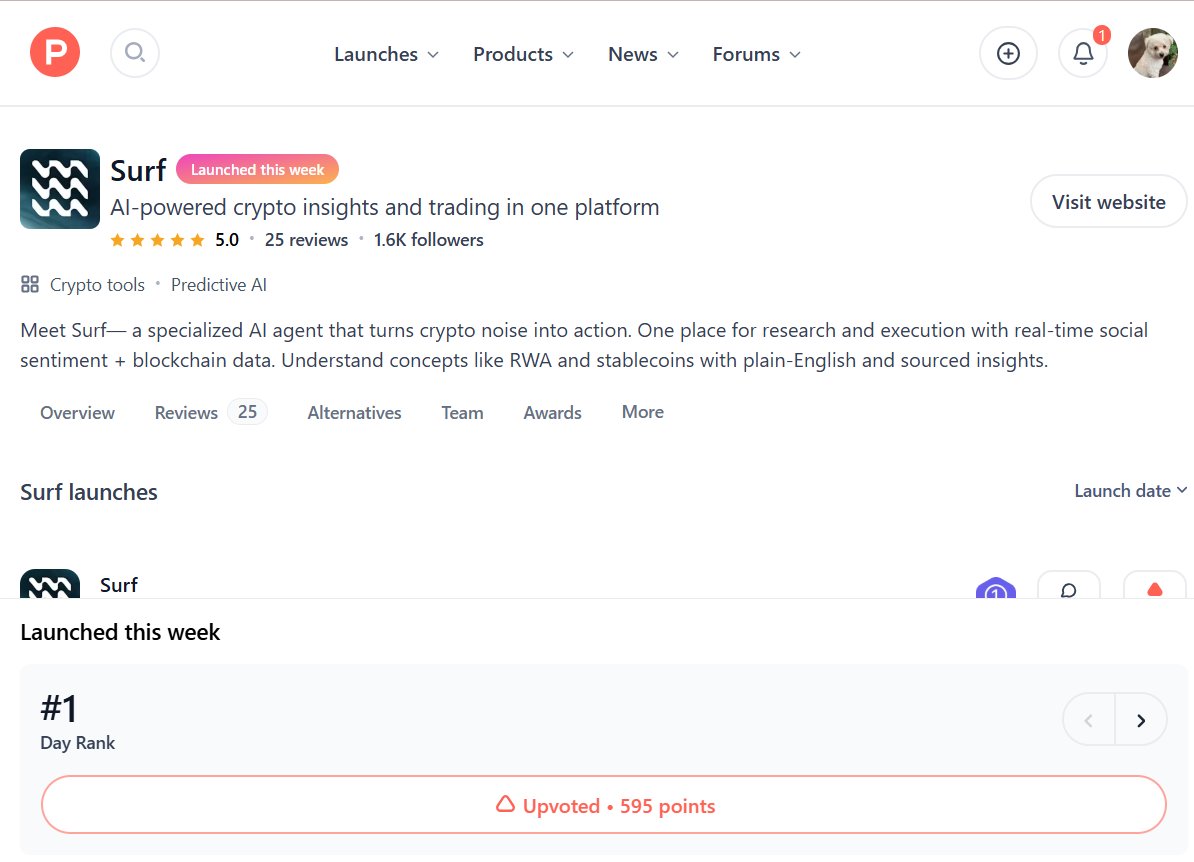Click the search magnifier icon
Image resolution: width=1194 pixels, height=862 pixels.
coord(135,53)
